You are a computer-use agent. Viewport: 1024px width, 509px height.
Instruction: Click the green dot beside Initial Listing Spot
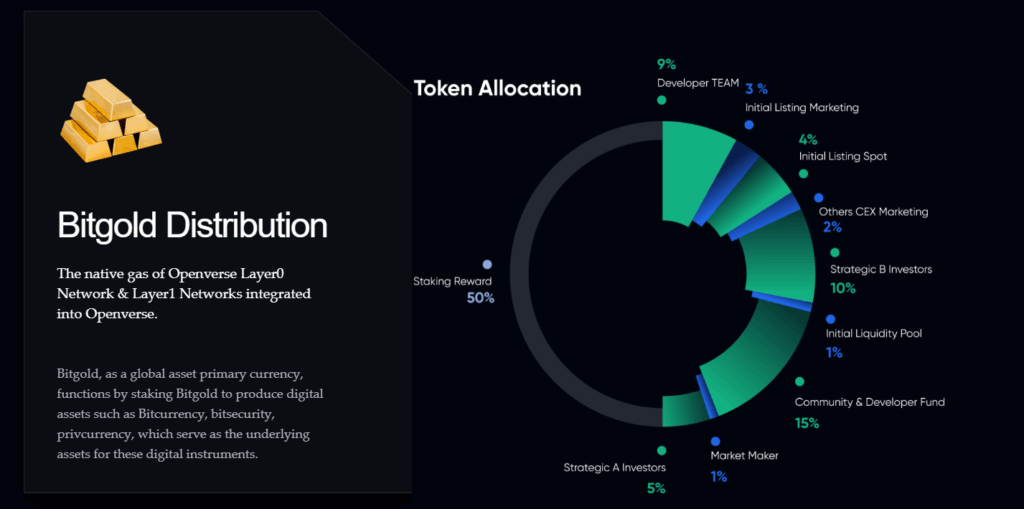point(802,174)
